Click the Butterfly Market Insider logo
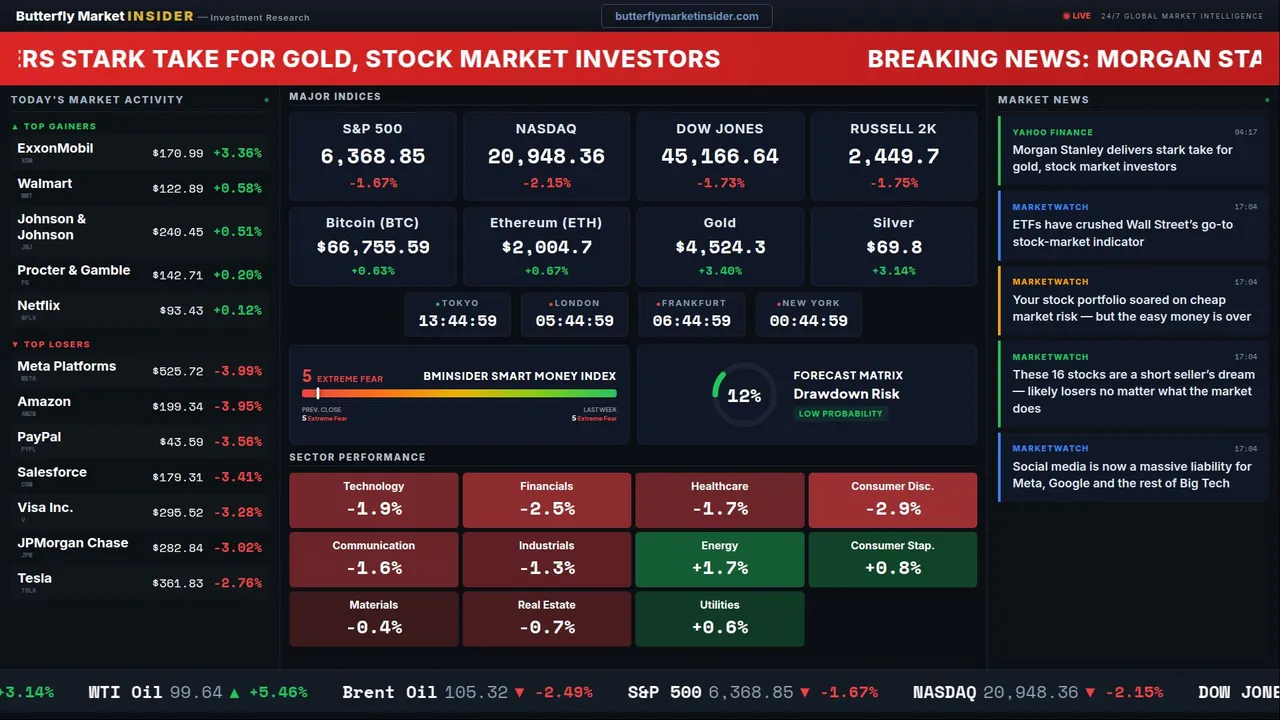Image resolution: width=1280 pixels, height=720 pixels. pos(104,16)
